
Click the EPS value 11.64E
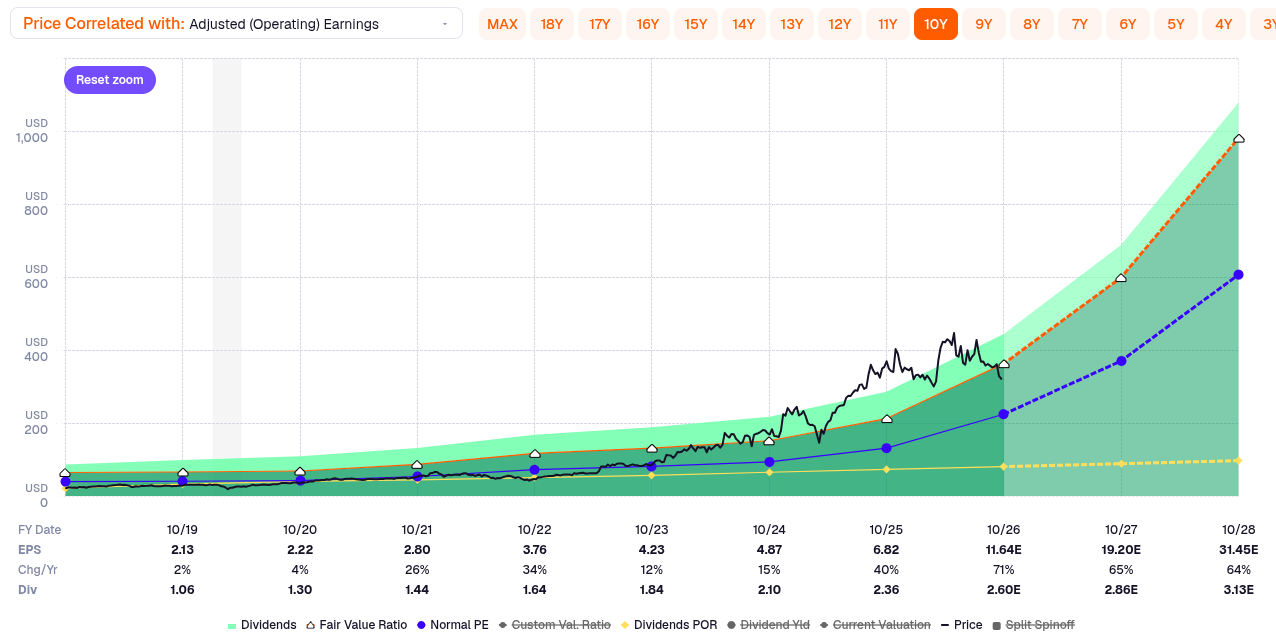1004,549
